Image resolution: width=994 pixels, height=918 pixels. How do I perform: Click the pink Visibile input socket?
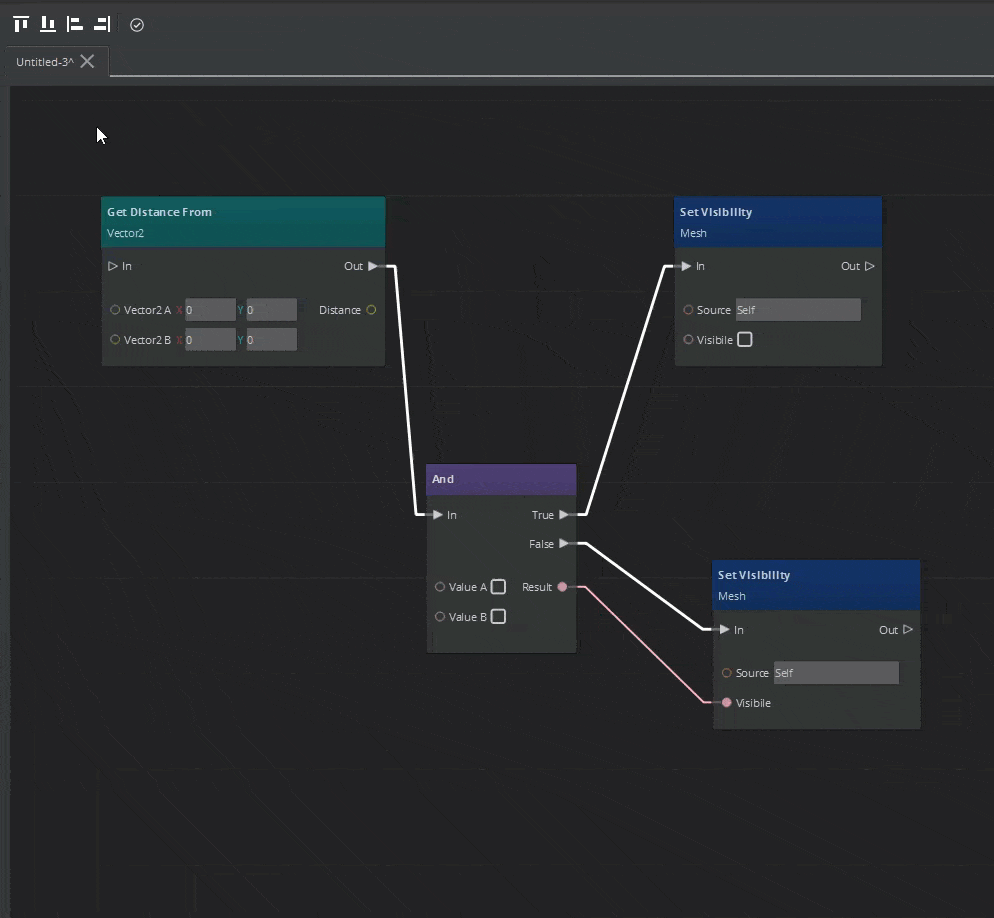(726, 703)
